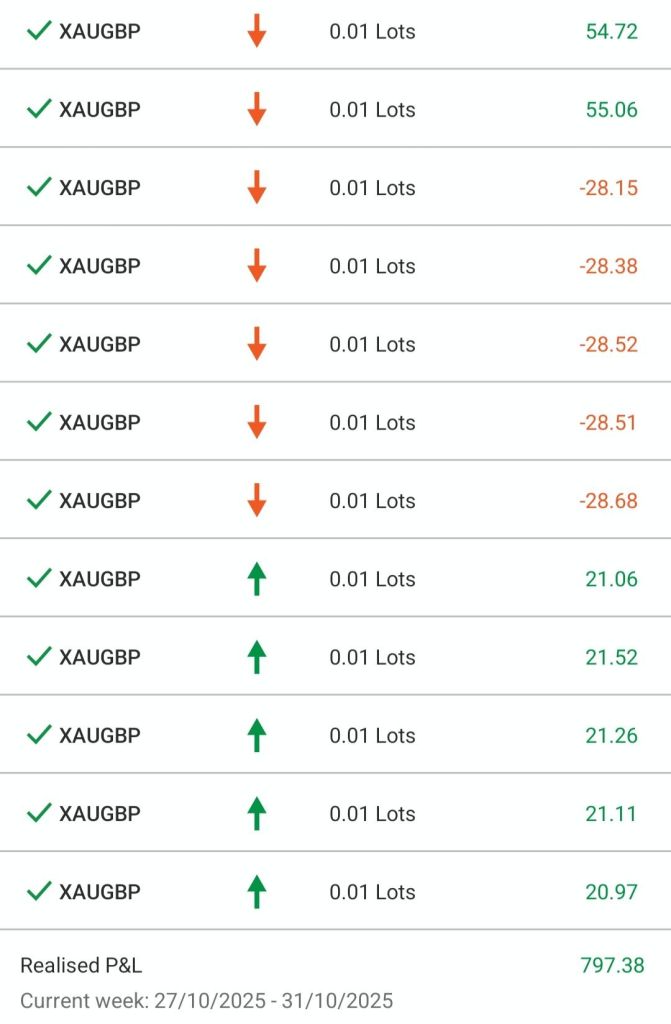Click the up arrow on the 20.97 trade row
671x1024 pixels.
click(257, 891)
